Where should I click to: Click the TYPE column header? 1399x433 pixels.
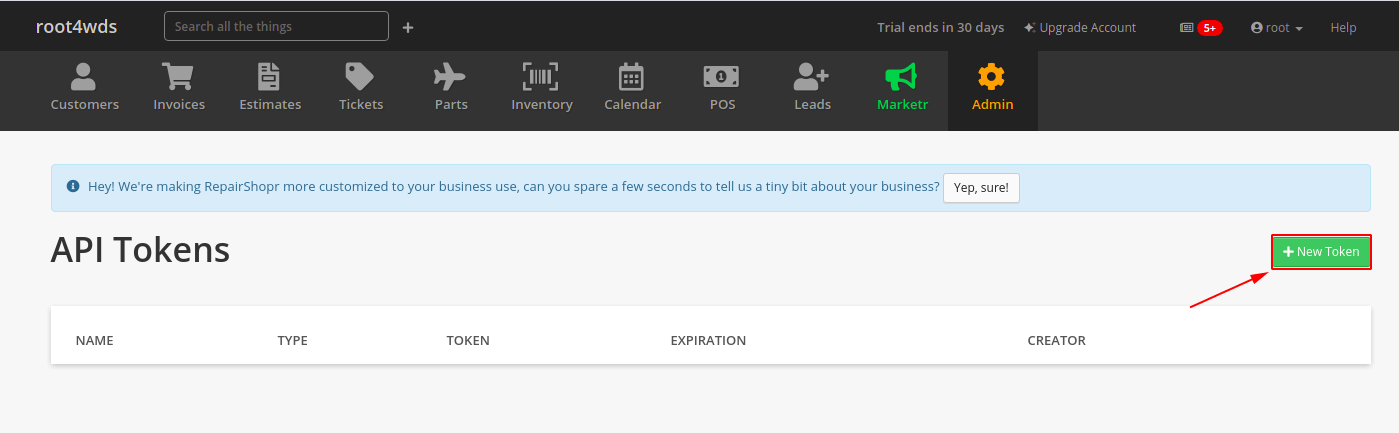(292, 341)
